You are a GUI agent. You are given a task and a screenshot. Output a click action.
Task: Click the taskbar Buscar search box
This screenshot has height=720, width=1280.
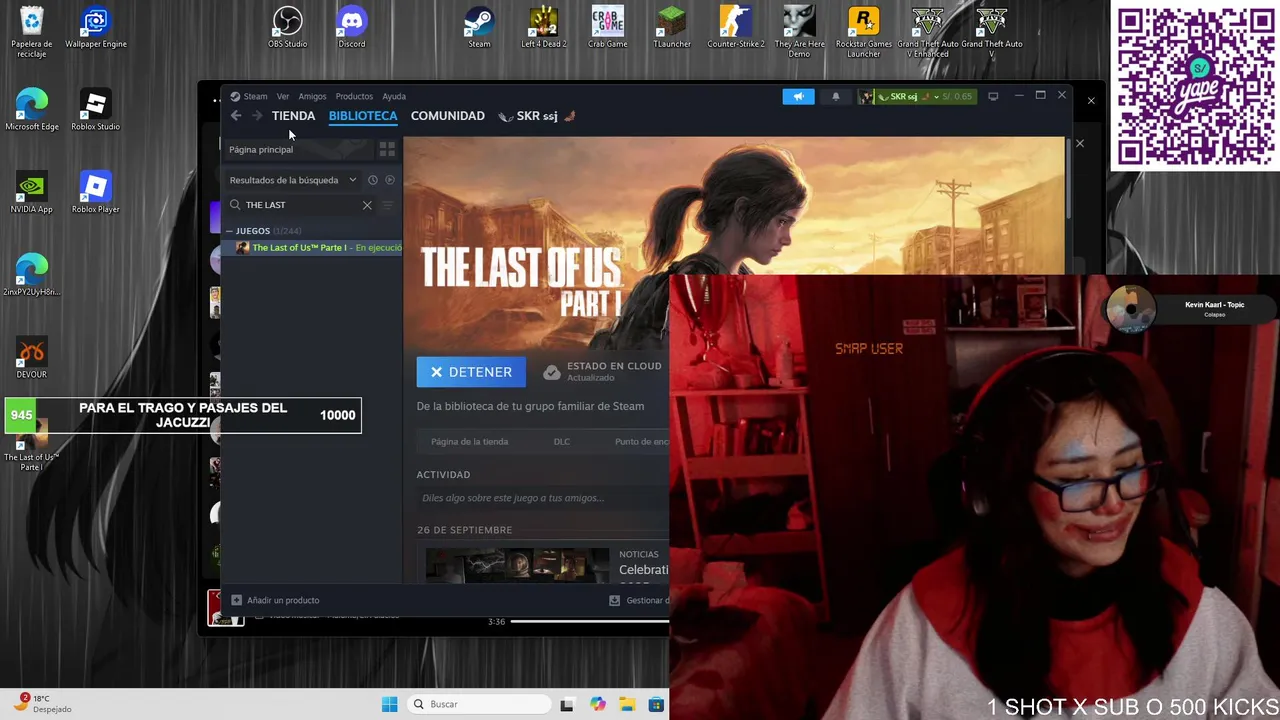481,704
